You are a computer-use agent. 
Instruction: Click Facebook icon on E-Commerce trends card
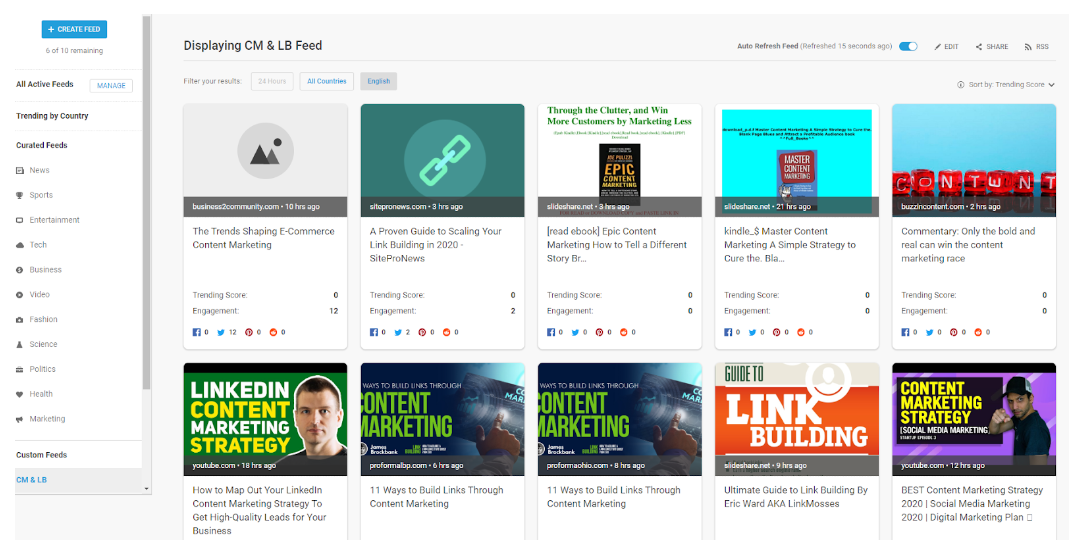point(196,333)
